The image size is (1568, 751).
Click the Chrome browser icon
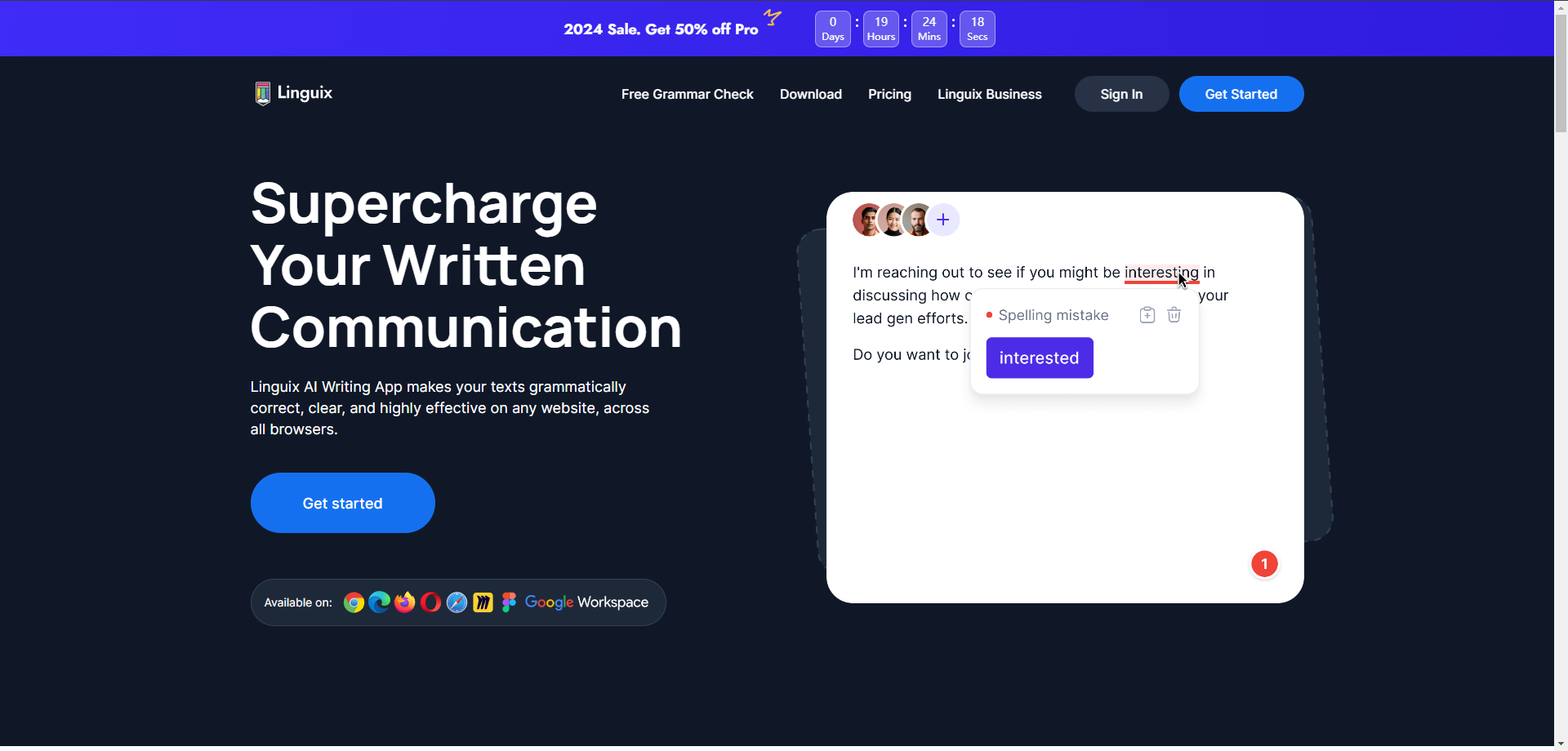click(x=354, y=602)
